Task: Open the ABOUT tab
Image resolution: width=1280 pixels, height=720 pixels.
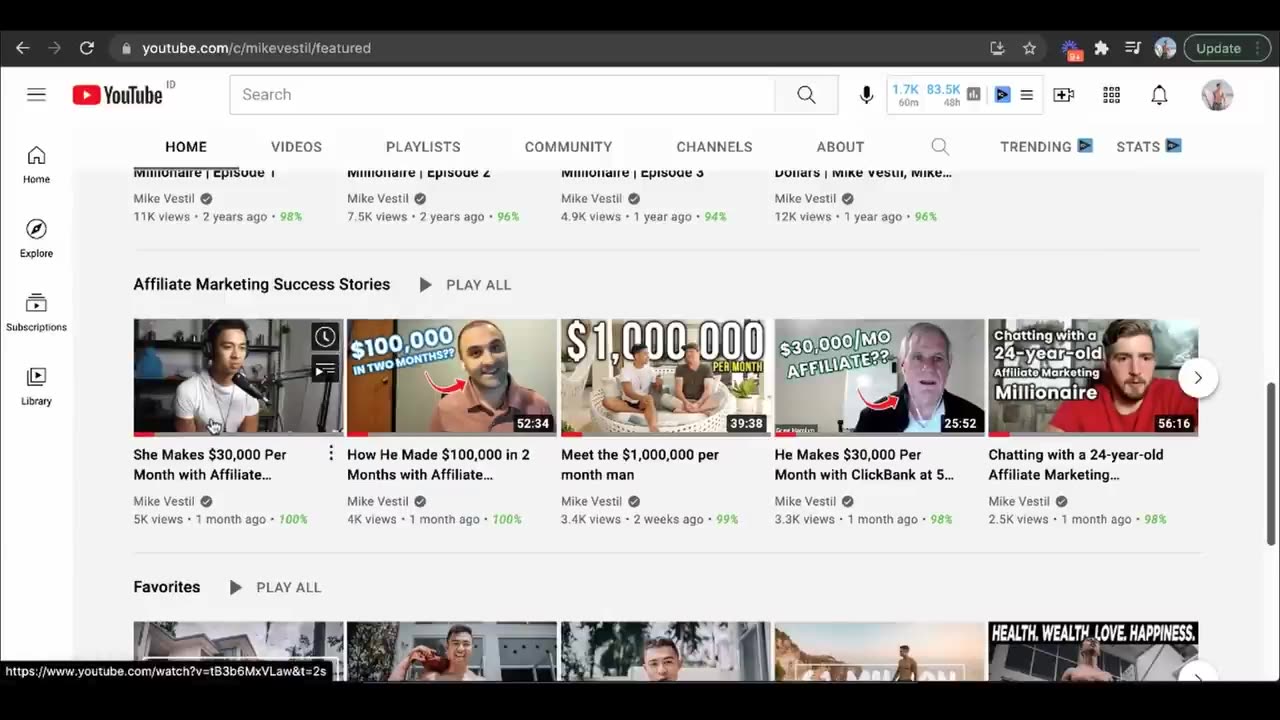Action: (840, 147)
